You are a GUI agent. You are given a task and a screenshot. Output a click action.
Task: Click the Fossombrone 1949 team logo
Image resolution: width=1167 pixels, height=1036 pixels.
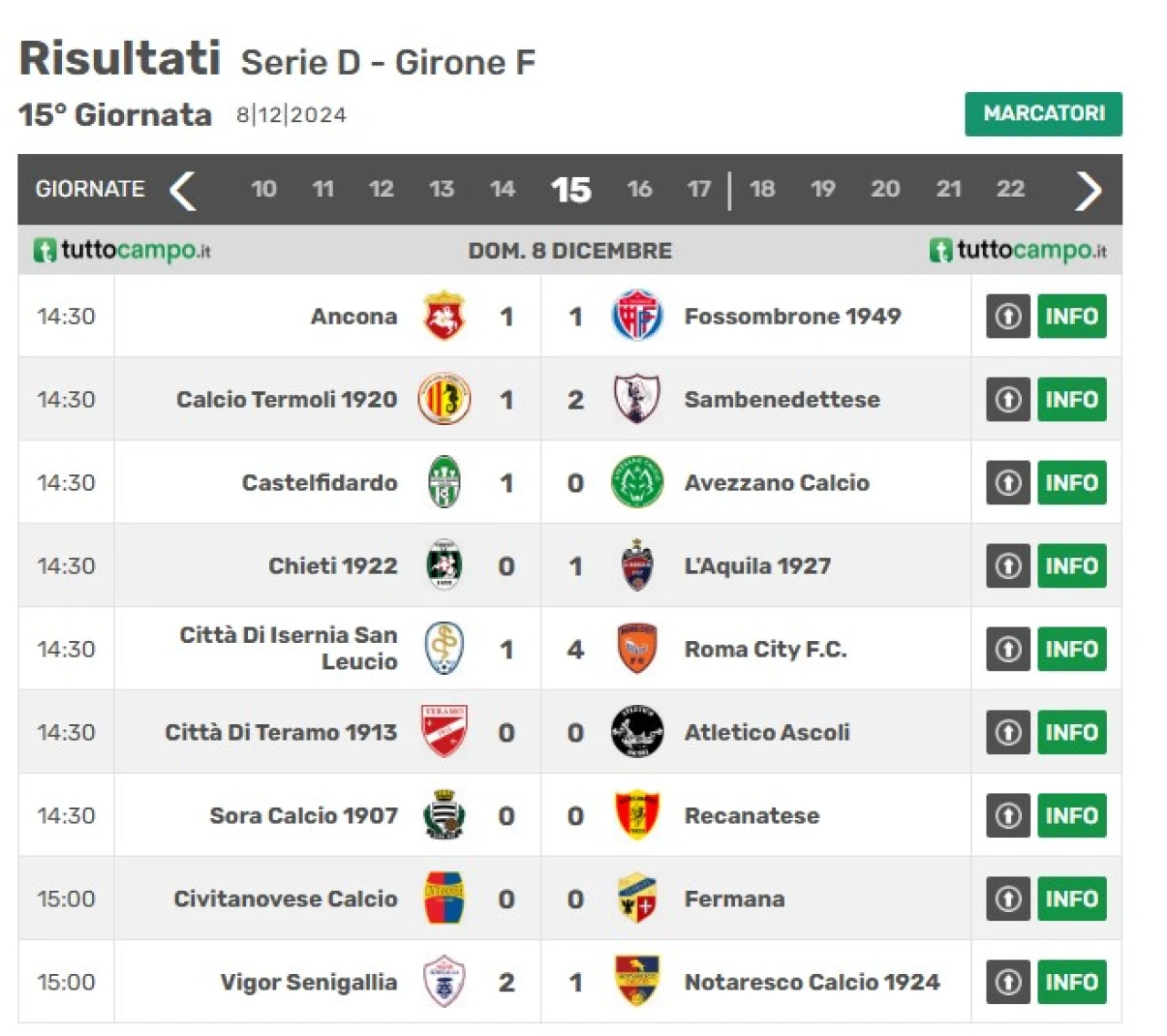click(x=636, y=316)
